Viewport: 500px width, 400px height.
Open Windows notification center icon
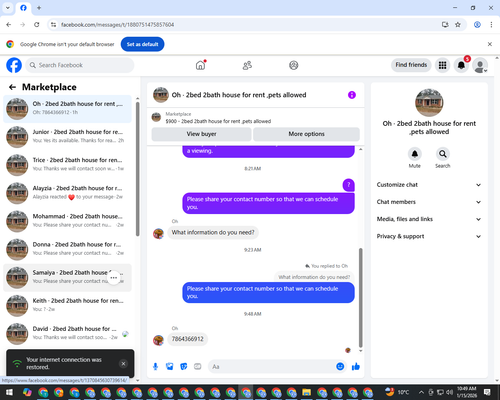487,392
